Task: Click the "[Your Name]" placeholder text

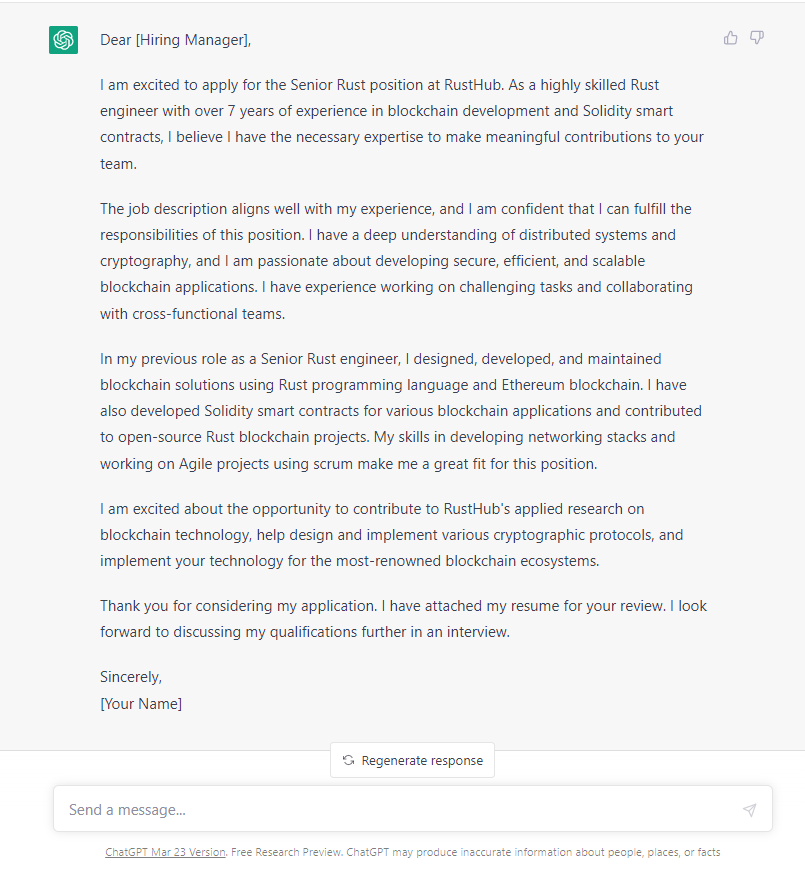Action: [141, 703]
